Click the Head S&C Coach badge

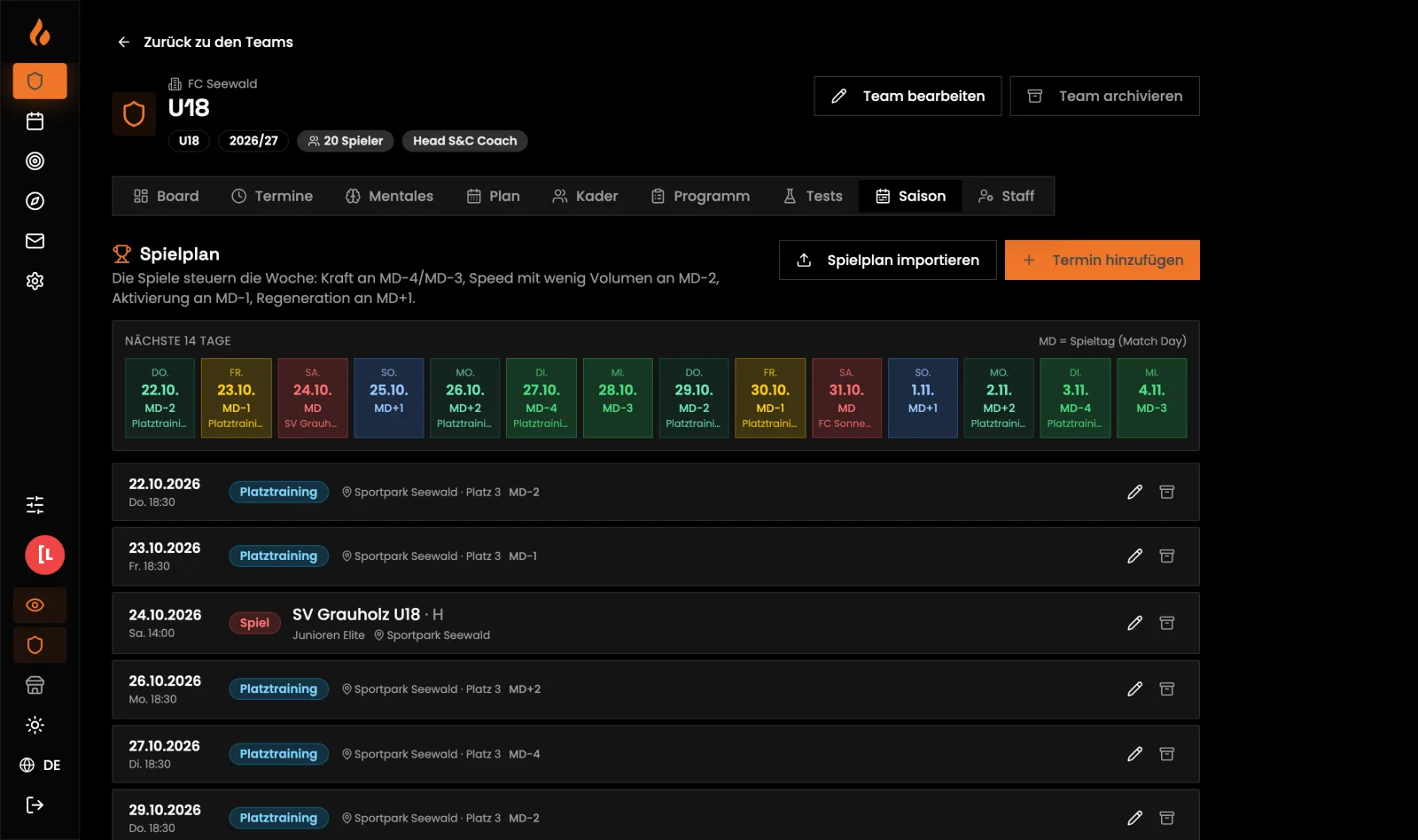click(x=464, y=141)
